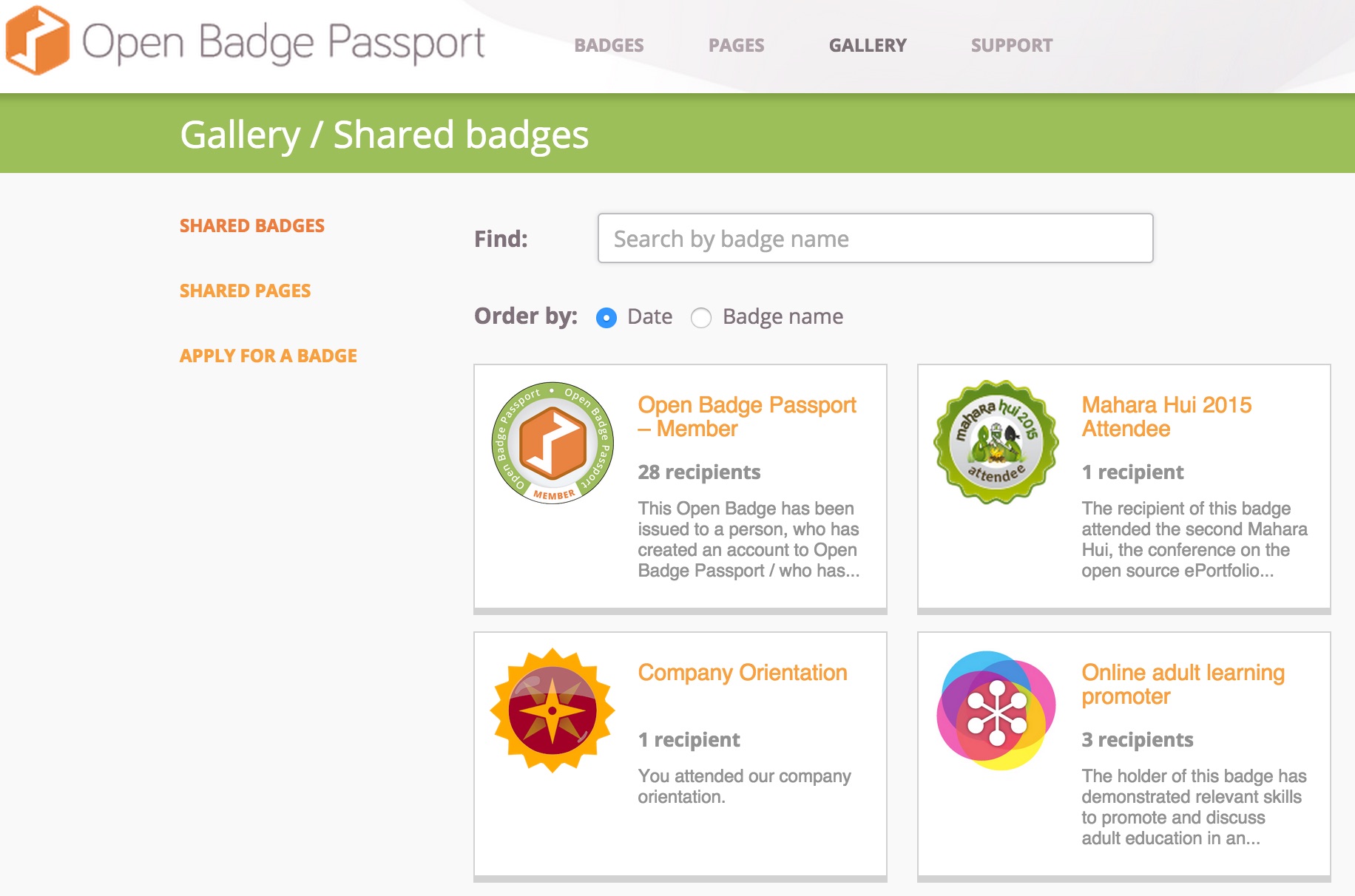The width and height of the screenshot is (1355, 896).
Task: Open the Online adult learning promoter title
Action: click(x=1183, y=684)
